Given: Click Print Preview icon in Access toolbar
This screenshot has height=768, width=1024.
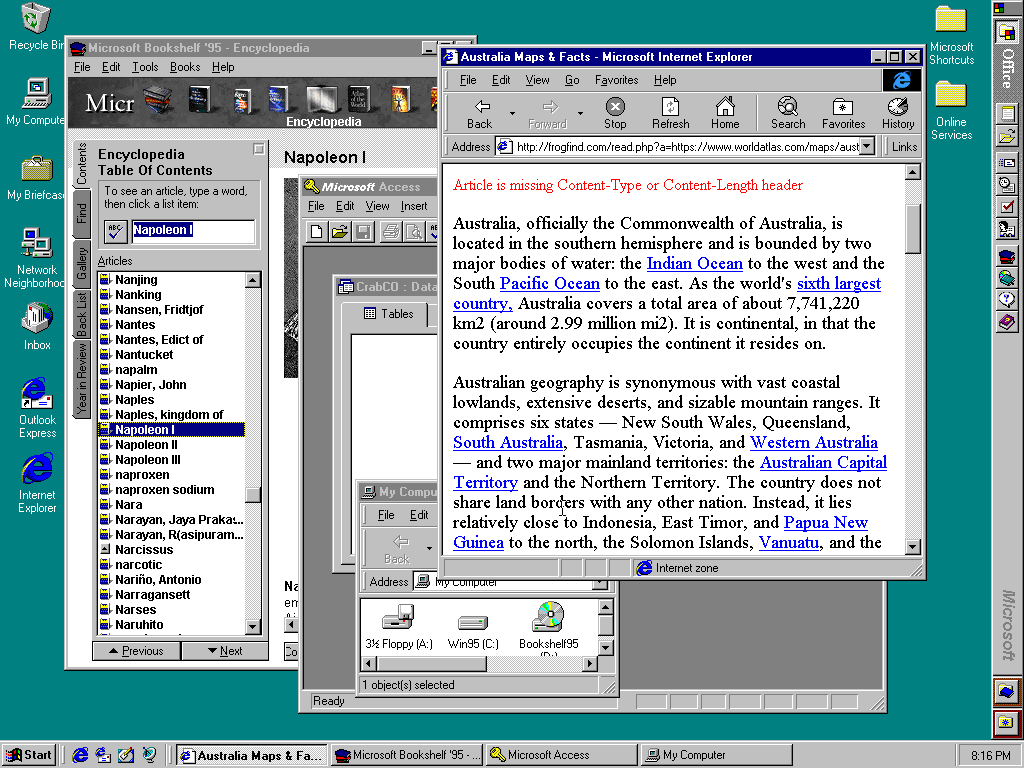Looking at the screenshot, I should tap(413, 232).
